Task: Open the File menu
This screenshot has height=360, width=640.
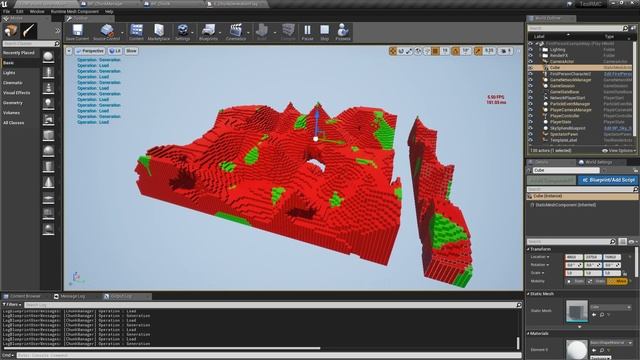Action: (x=7, y=11)
